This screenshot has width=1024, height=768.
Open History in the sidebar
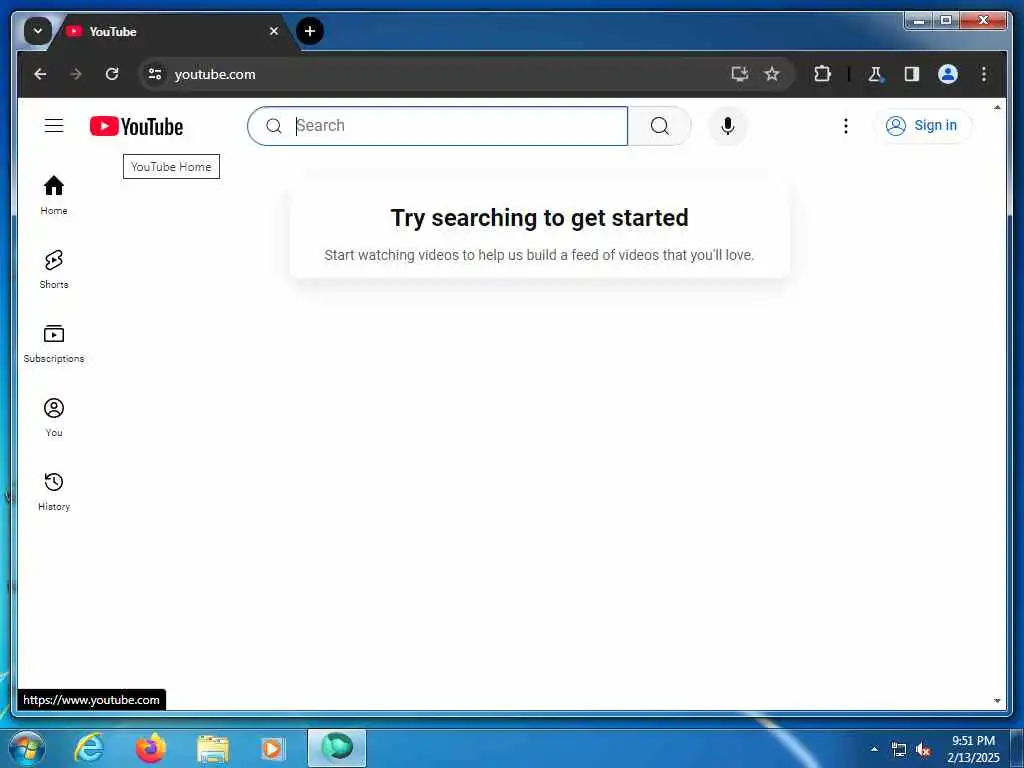click(x=54, y=491)
